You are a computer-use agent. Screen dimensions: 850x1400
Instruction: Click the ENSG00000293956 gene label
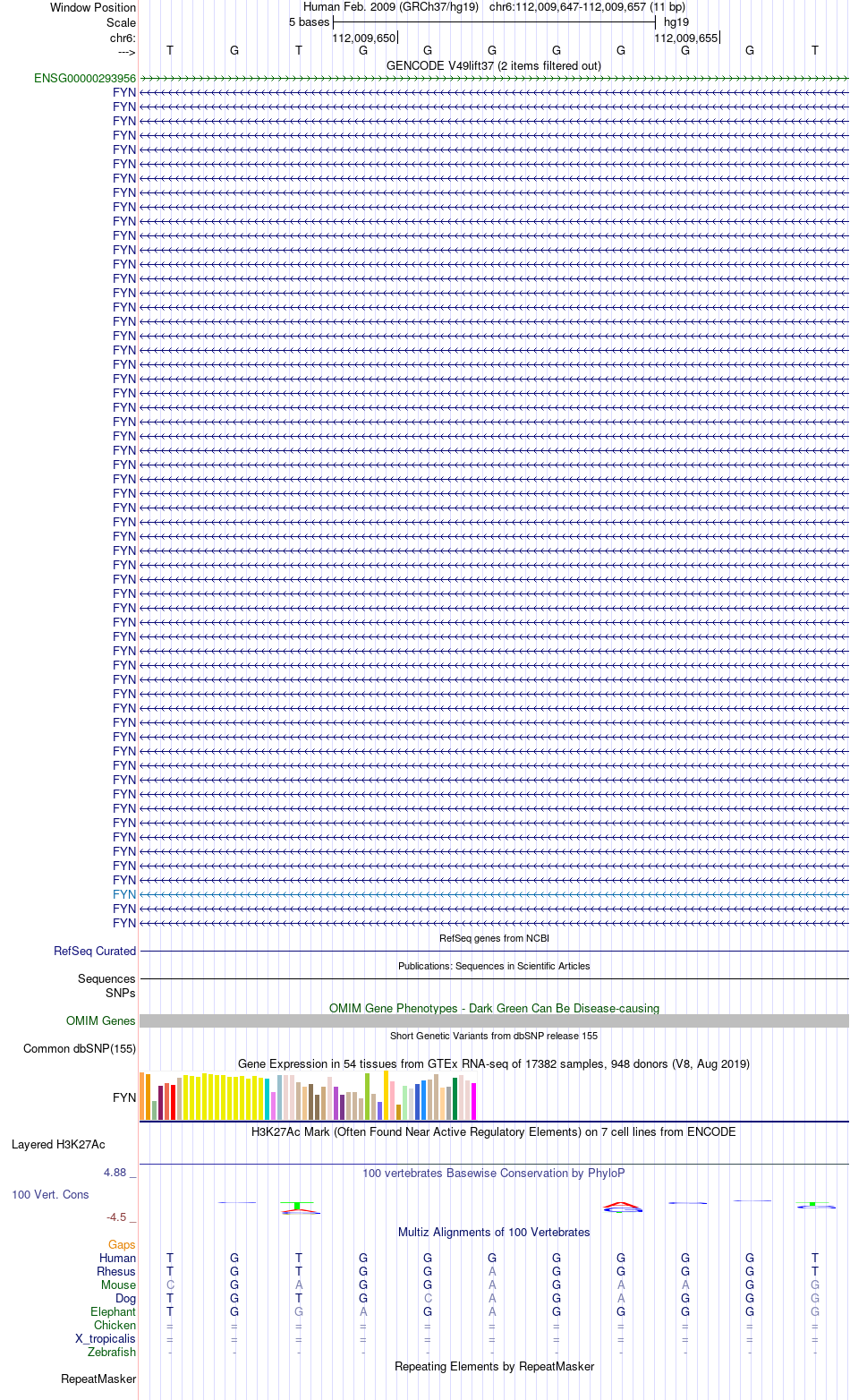pyautogui.click(x=85, y=79)
